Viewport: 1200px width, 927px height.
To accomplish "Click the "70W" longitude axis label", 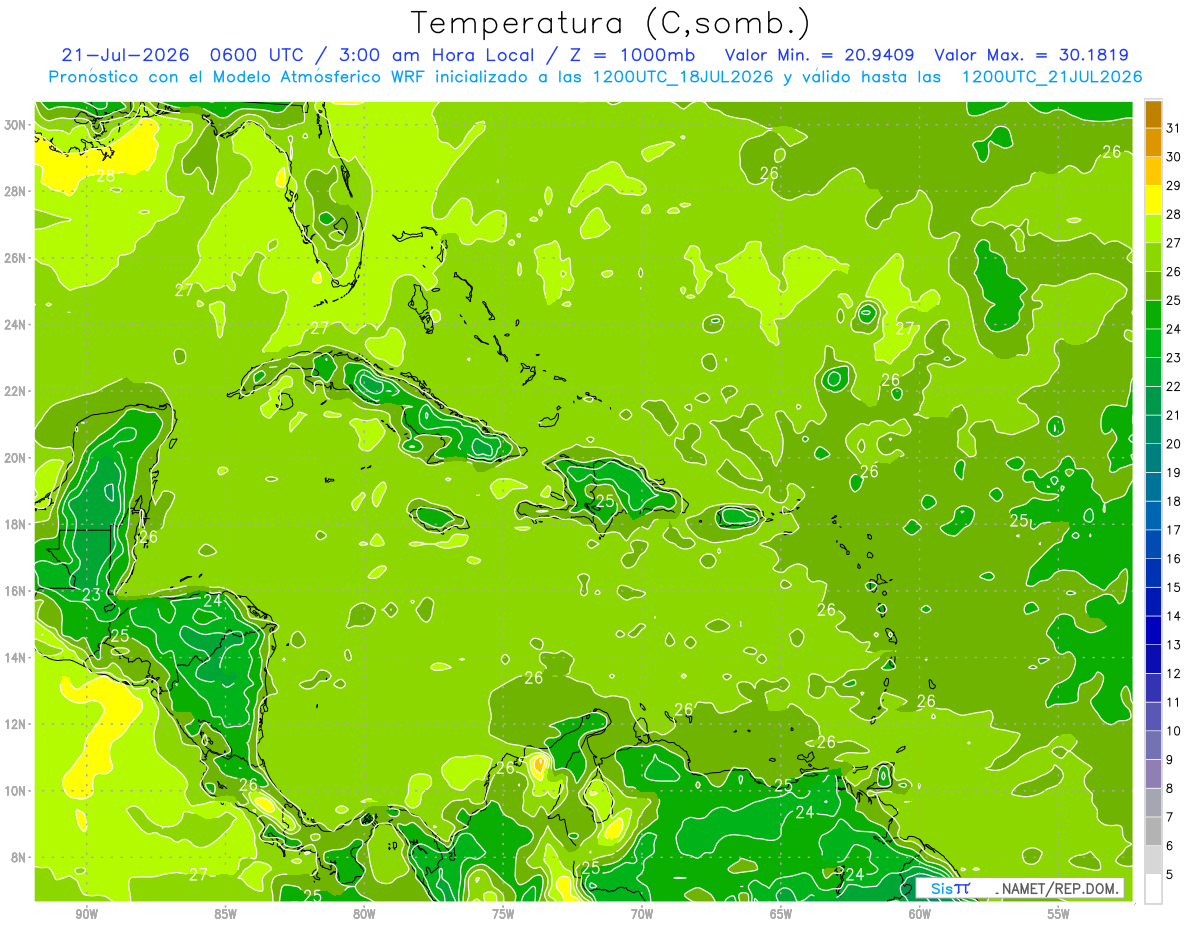I will 642,913.
